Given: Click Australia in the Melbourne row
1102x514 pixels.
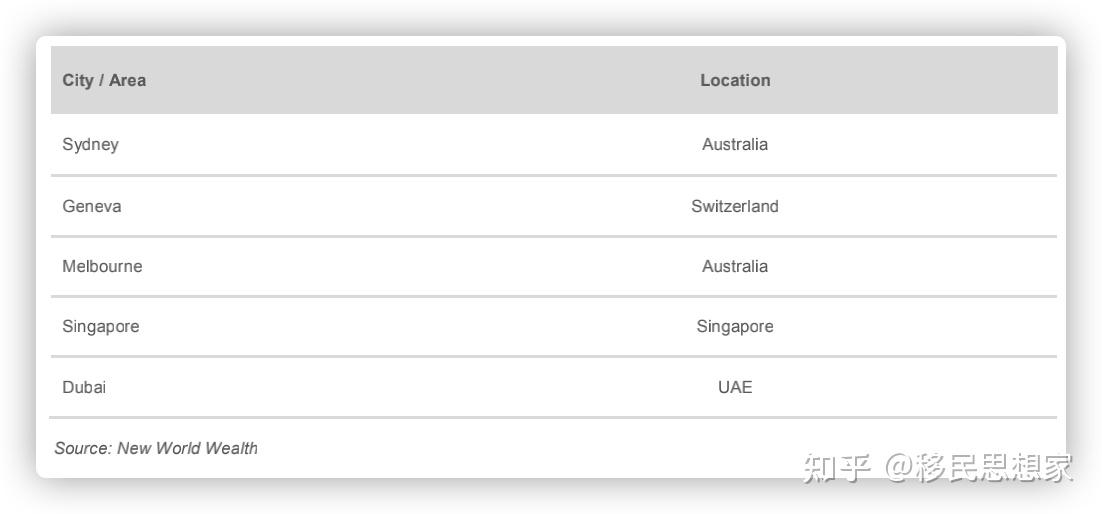Looking at the screenshot, I should pos(735,267).
